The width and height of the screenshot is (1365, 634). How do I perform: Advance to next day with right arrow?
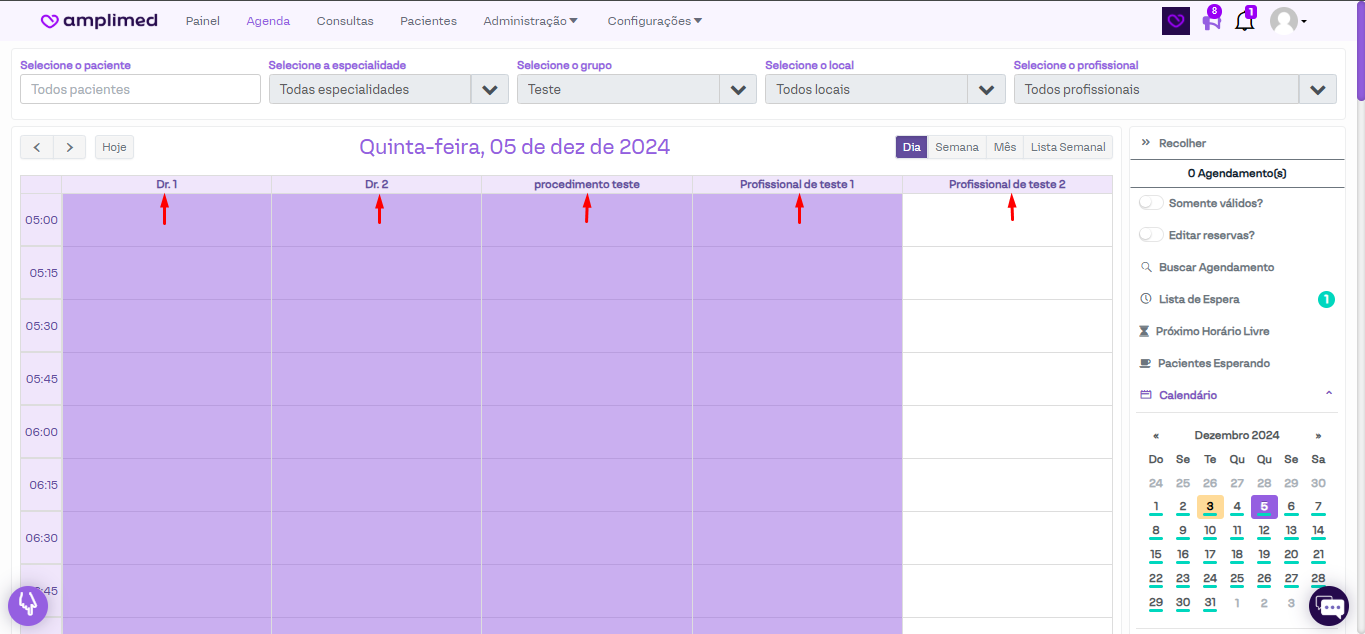(x=69, y=147)
